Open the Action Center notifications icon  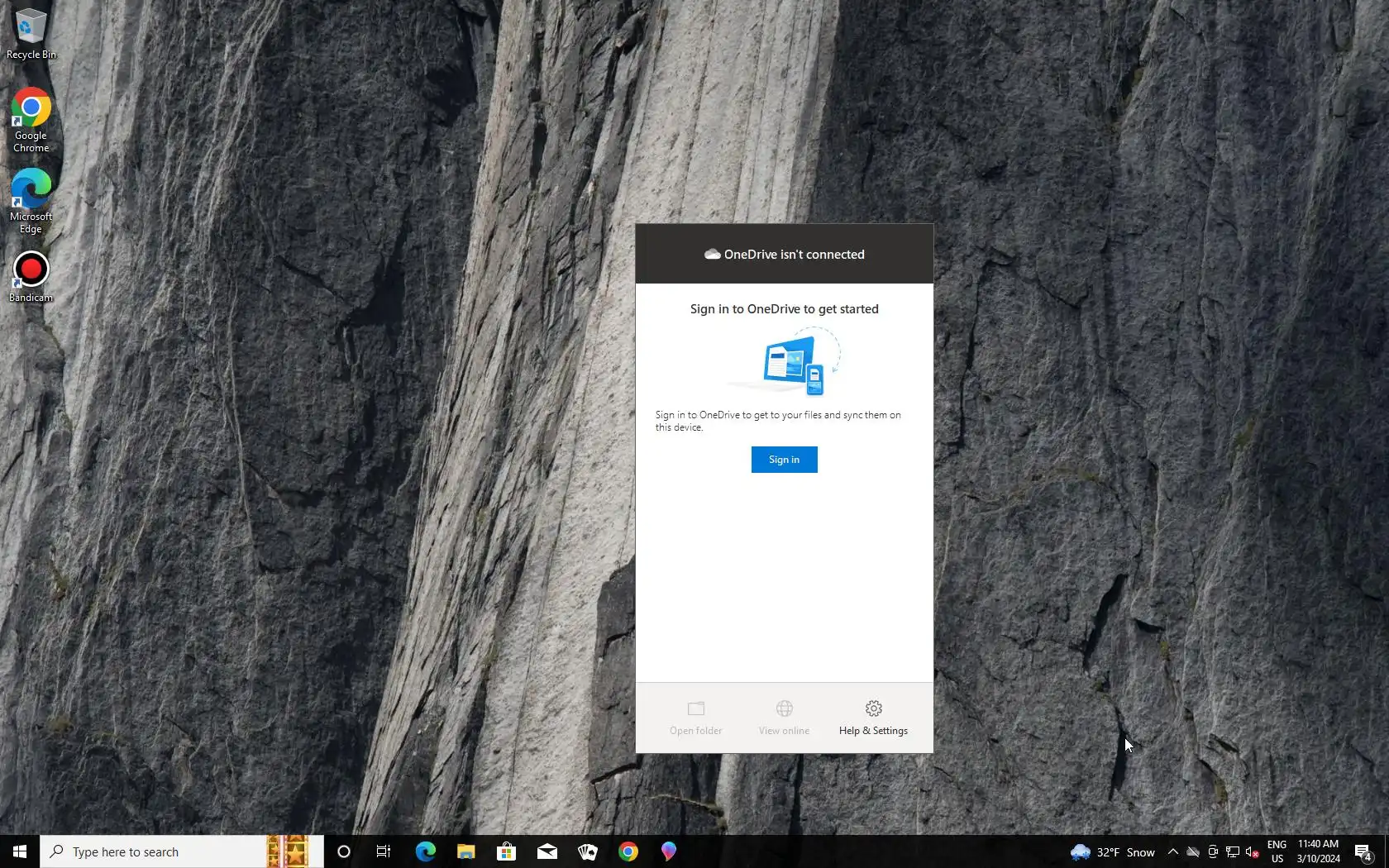pos(1363,852)
